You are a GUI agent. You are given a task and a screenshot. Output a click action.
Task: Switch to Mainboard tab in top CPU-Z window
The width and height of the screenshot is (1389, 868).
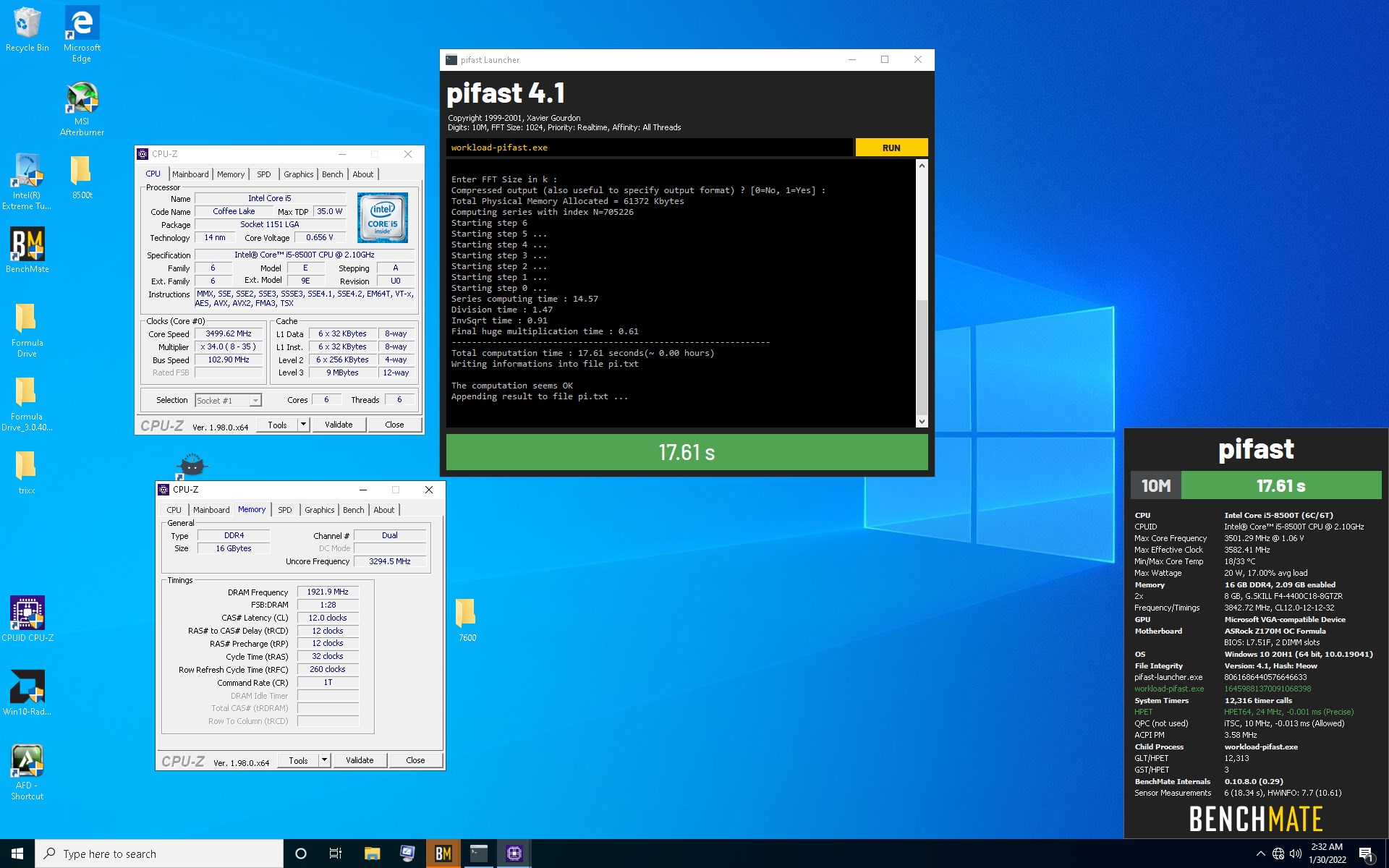coord(190,174)
